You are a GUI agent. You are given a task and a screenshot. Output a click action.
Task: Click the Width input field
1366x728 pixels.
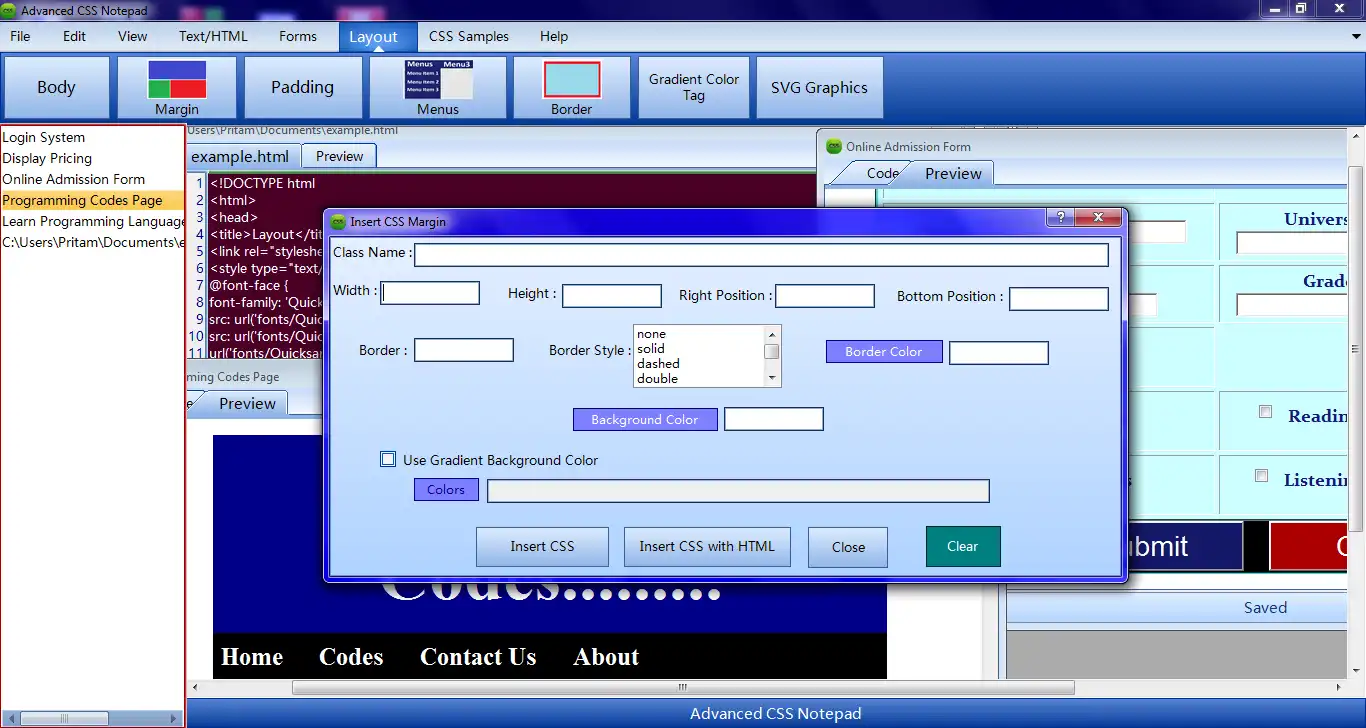click(x=431, y=293)
